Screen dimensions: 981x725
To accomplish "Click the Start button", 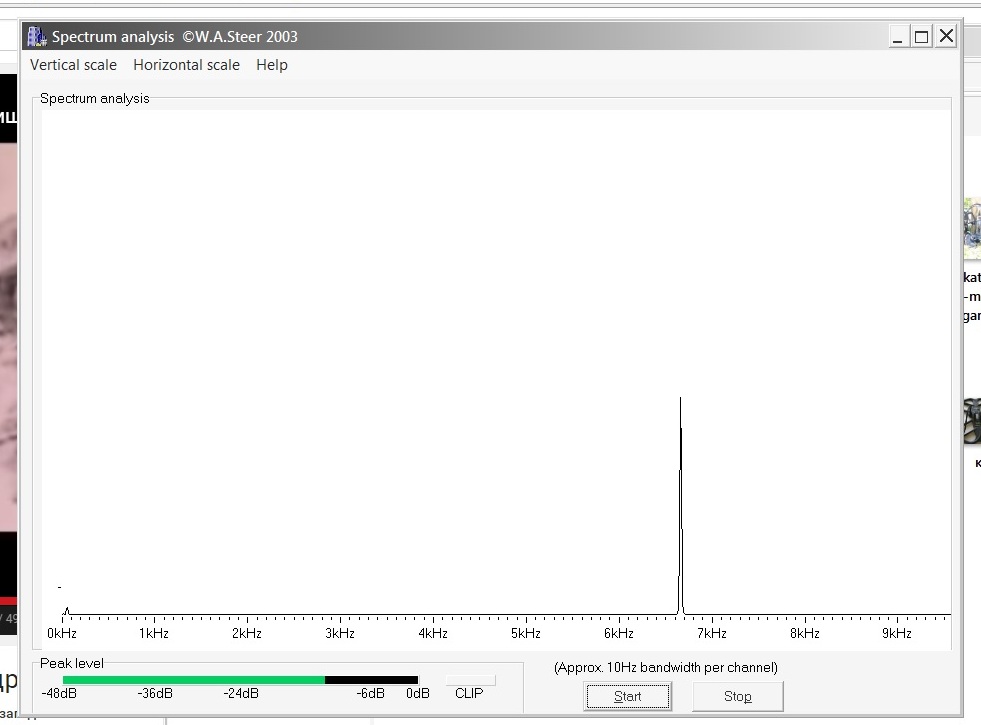I will tap(628, 696).
